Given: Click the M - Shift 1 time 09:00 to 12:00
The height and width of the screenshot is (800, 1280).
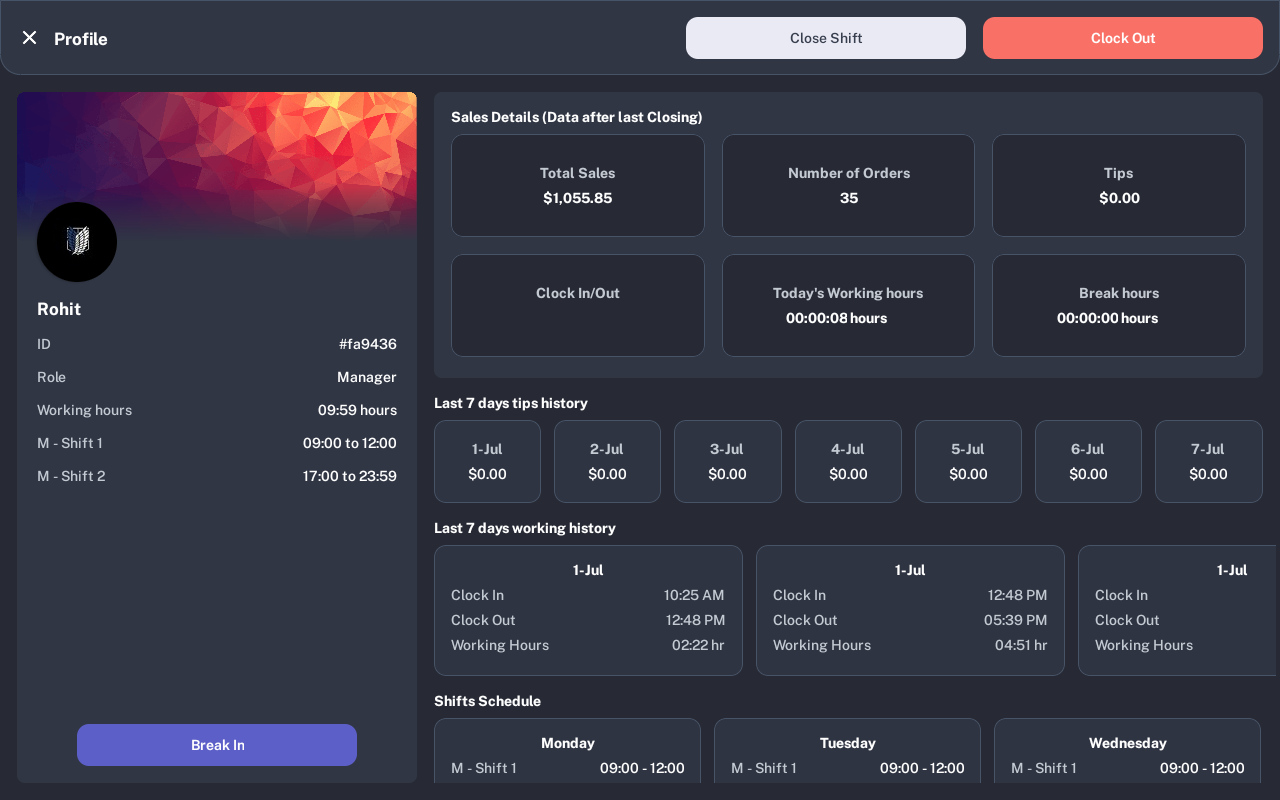Looking at the screenshot, I should point(350,443).
